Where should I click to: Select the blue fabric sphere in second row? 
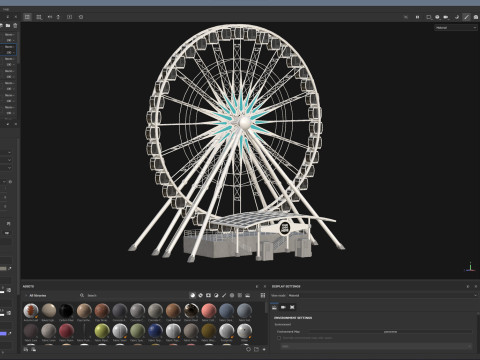tap(155, 331)
